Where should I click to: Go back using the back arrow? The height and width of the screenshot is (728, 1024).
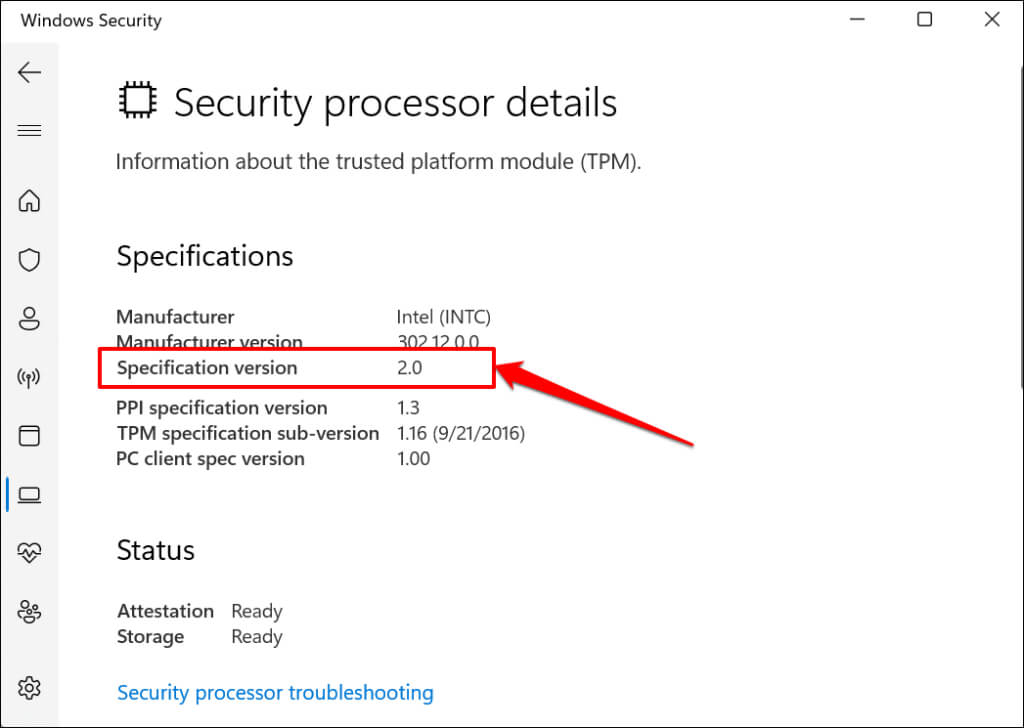[30, 72]
